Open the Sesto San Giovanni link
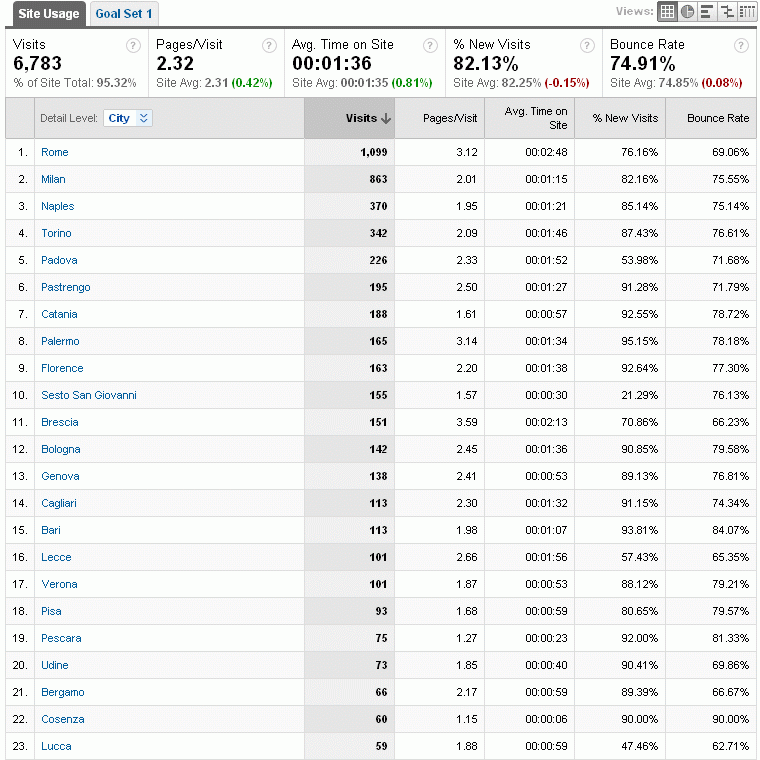The height and width of the screenshot is (760, 760). 89,395
